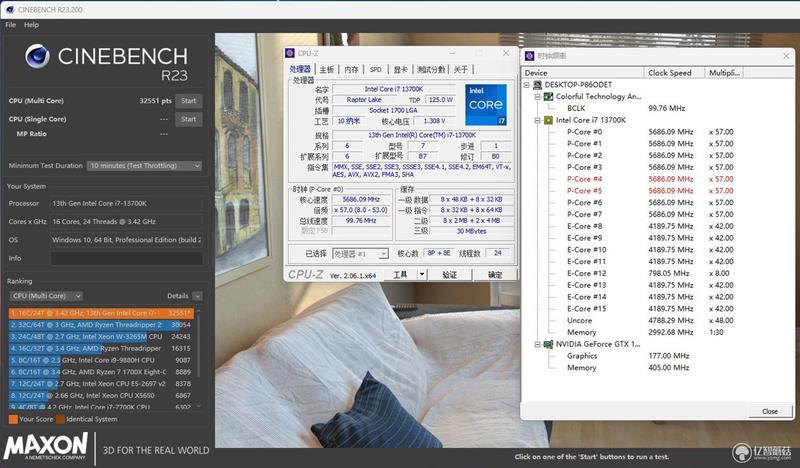Select ranking row 2 AMD Ryzen Threadripper 30054
The height and width of the screenshot is (468, 800).
(101, 325)
